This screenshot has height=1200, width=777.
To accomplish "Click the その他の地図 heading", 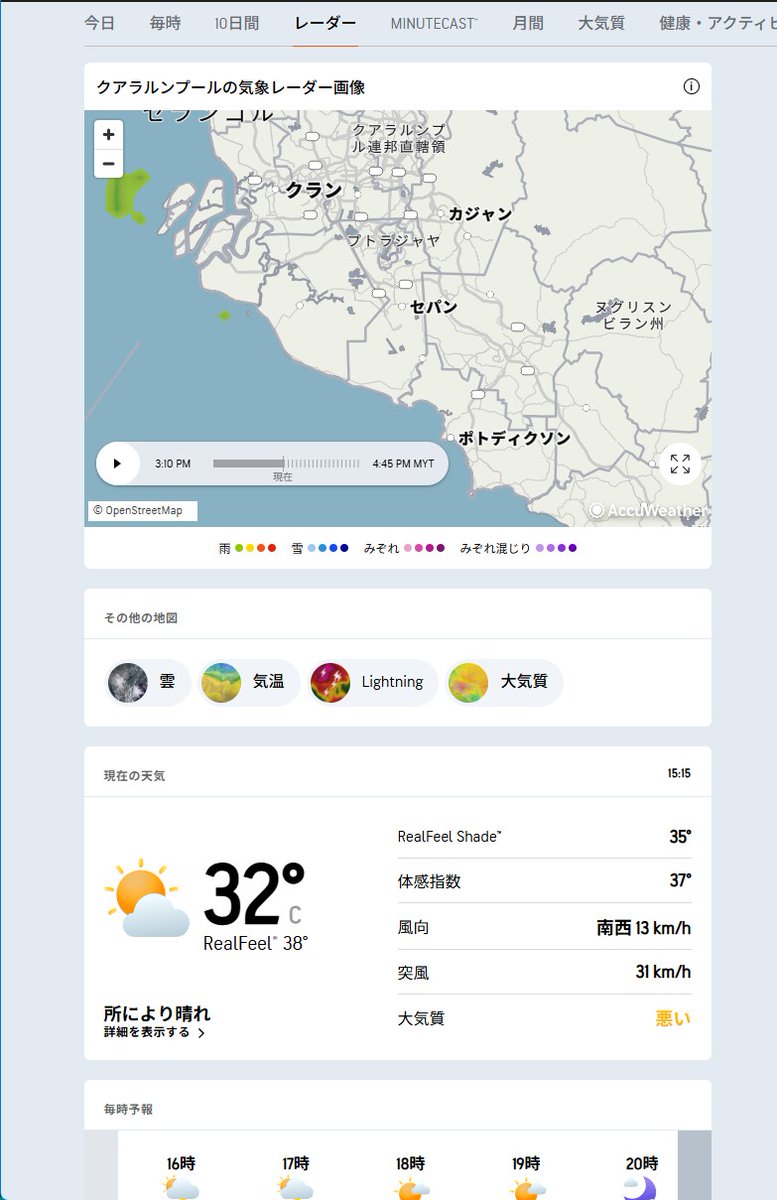I will 141,618.
